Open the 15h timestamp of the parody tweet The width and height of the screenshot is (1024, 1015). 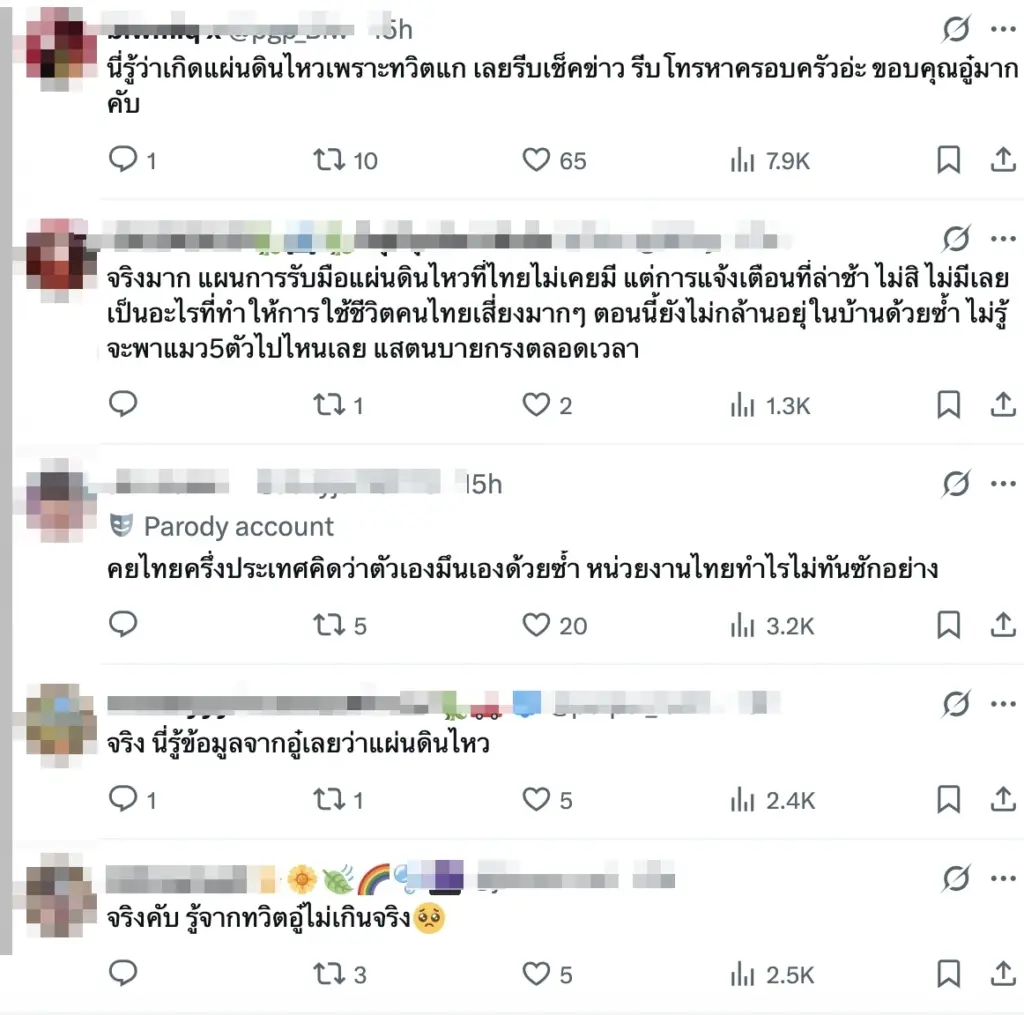click(x=484, y=484)
